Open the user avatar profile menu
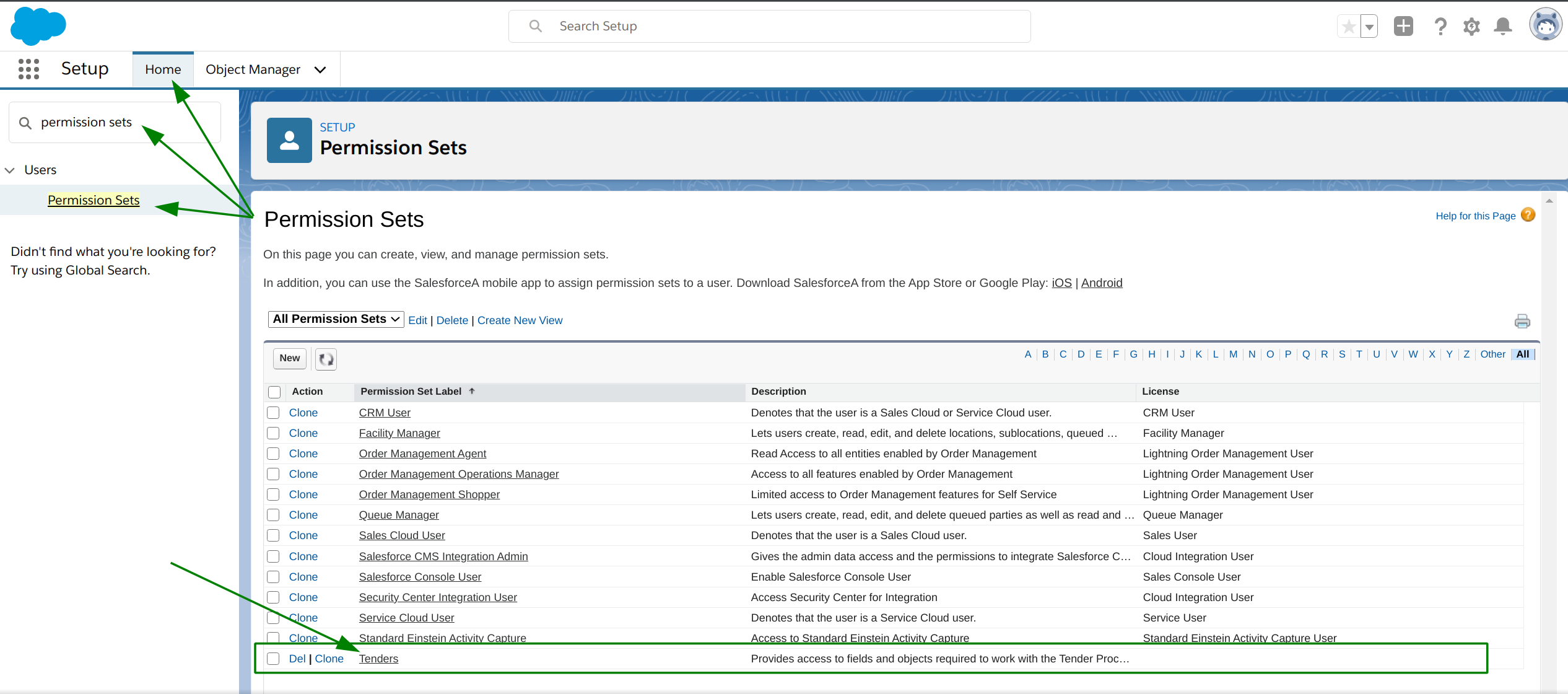Screen dimensions: 1568x694 [x=1546, y=25]
